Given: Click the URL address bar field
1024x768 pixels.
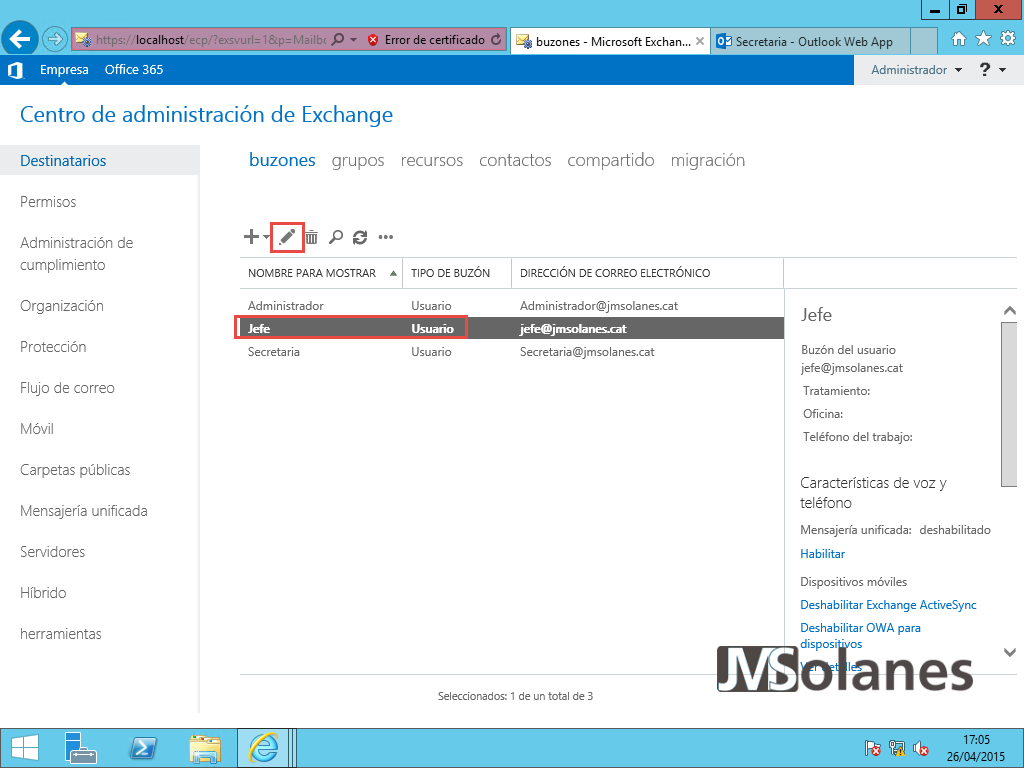Looking at the screenshot, I should (211, 40).
